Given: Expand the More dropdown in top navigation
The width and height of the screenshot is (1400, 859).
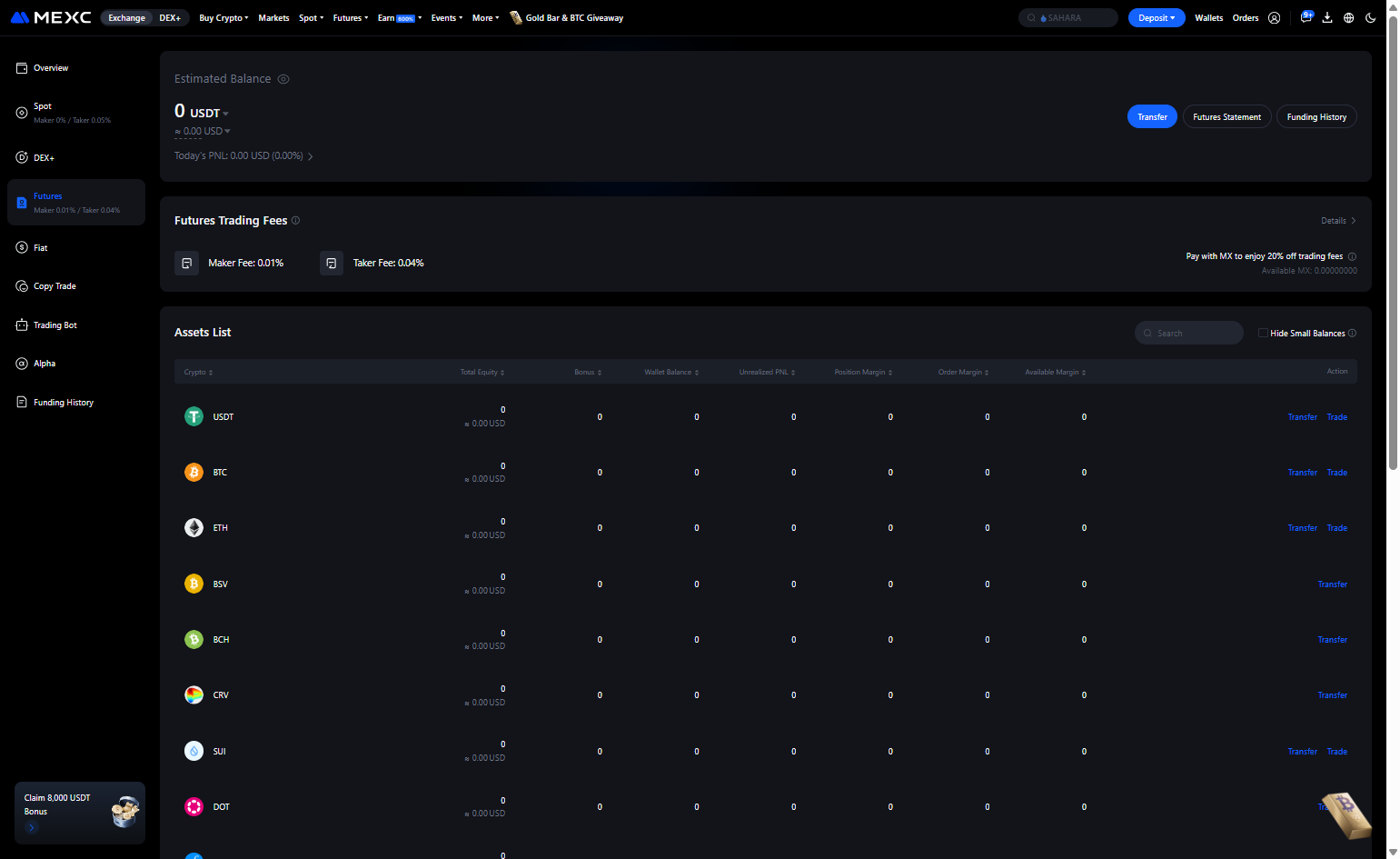Looking at the screenshot, I should (x=486, y=18).
